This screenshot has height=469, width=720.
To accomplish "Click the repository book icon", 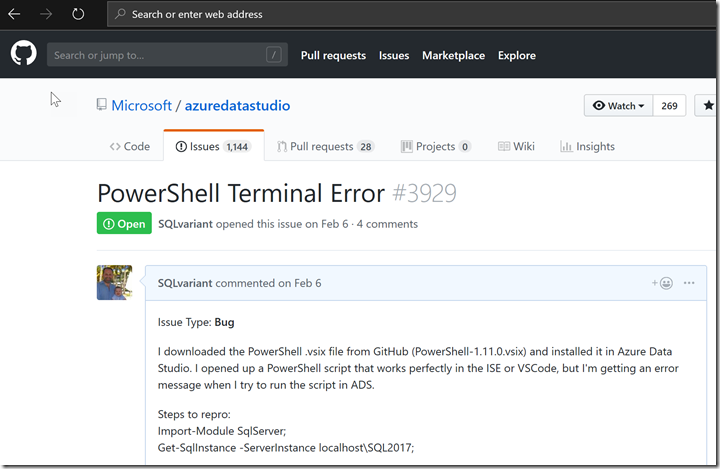I will [x=101, y=105].
